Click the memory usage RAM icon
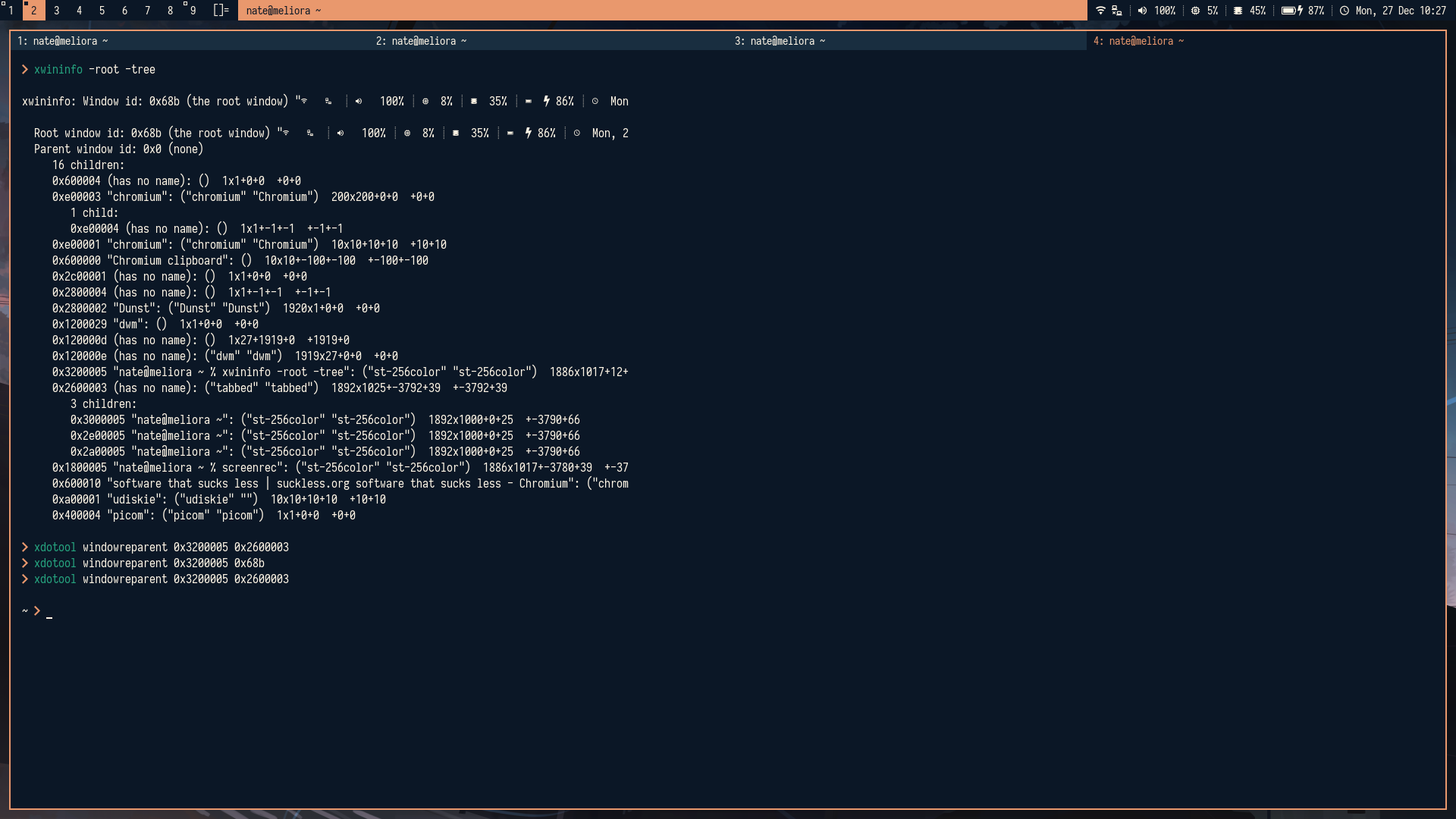 pos(1238,11)
